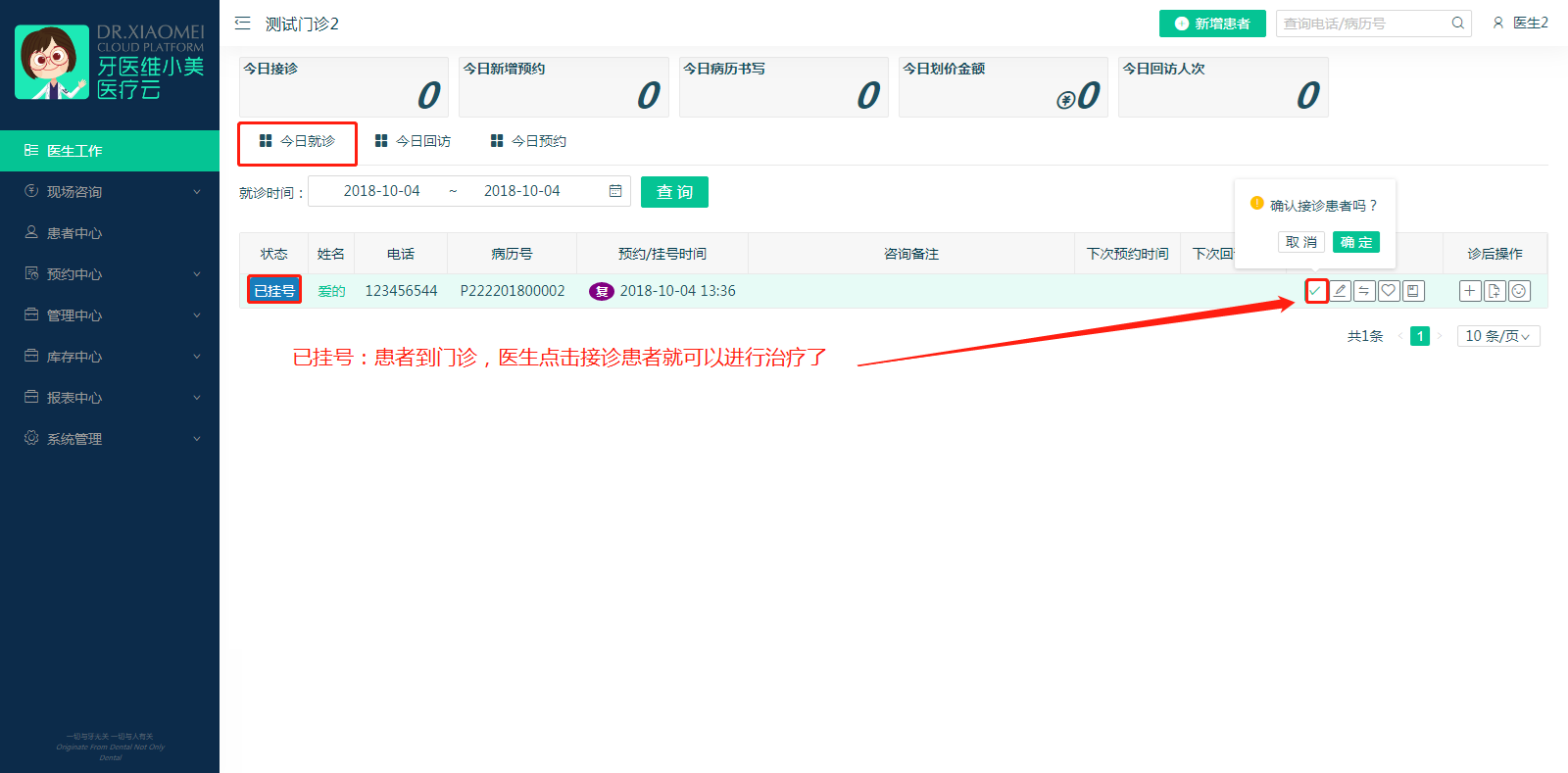Collapse sidebar with the hamburger menu icon
Viewport: 1568px width, 773px height.
[243, 24]
